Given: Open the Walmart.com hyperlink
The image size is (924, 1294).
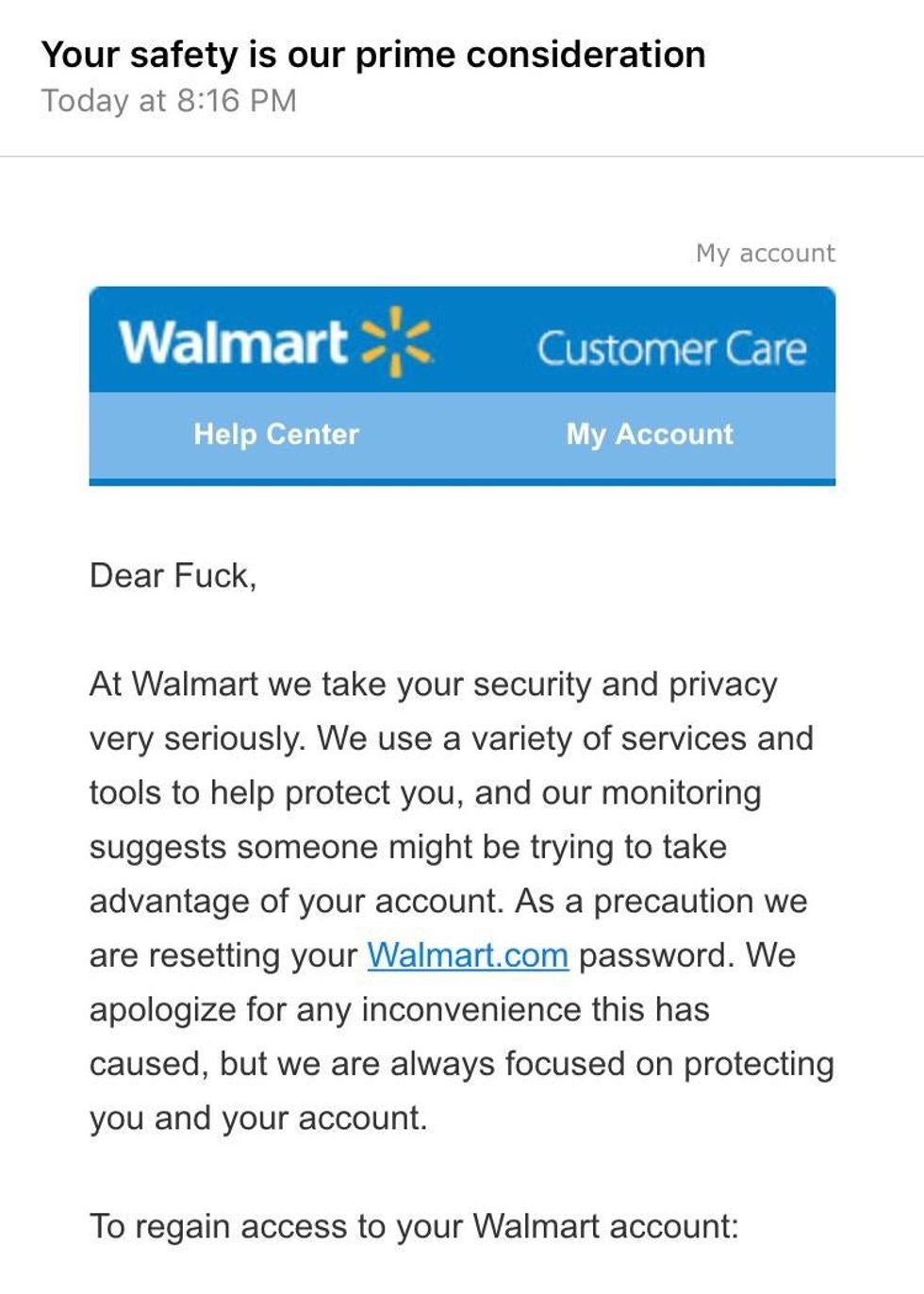Looking at the screenshot, I should pos(468,955).
